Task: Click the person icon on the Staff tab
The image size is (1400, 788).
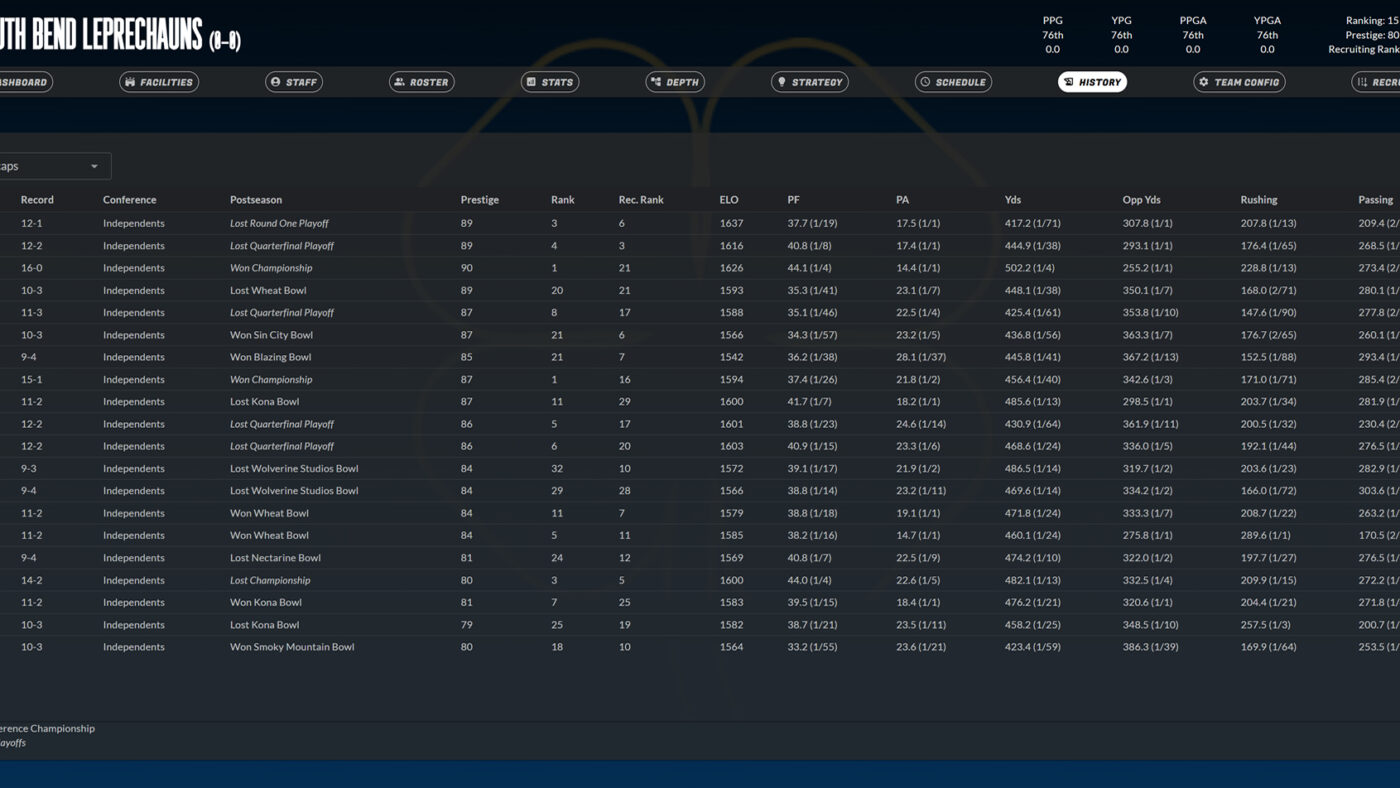Action: pos(276,82)
